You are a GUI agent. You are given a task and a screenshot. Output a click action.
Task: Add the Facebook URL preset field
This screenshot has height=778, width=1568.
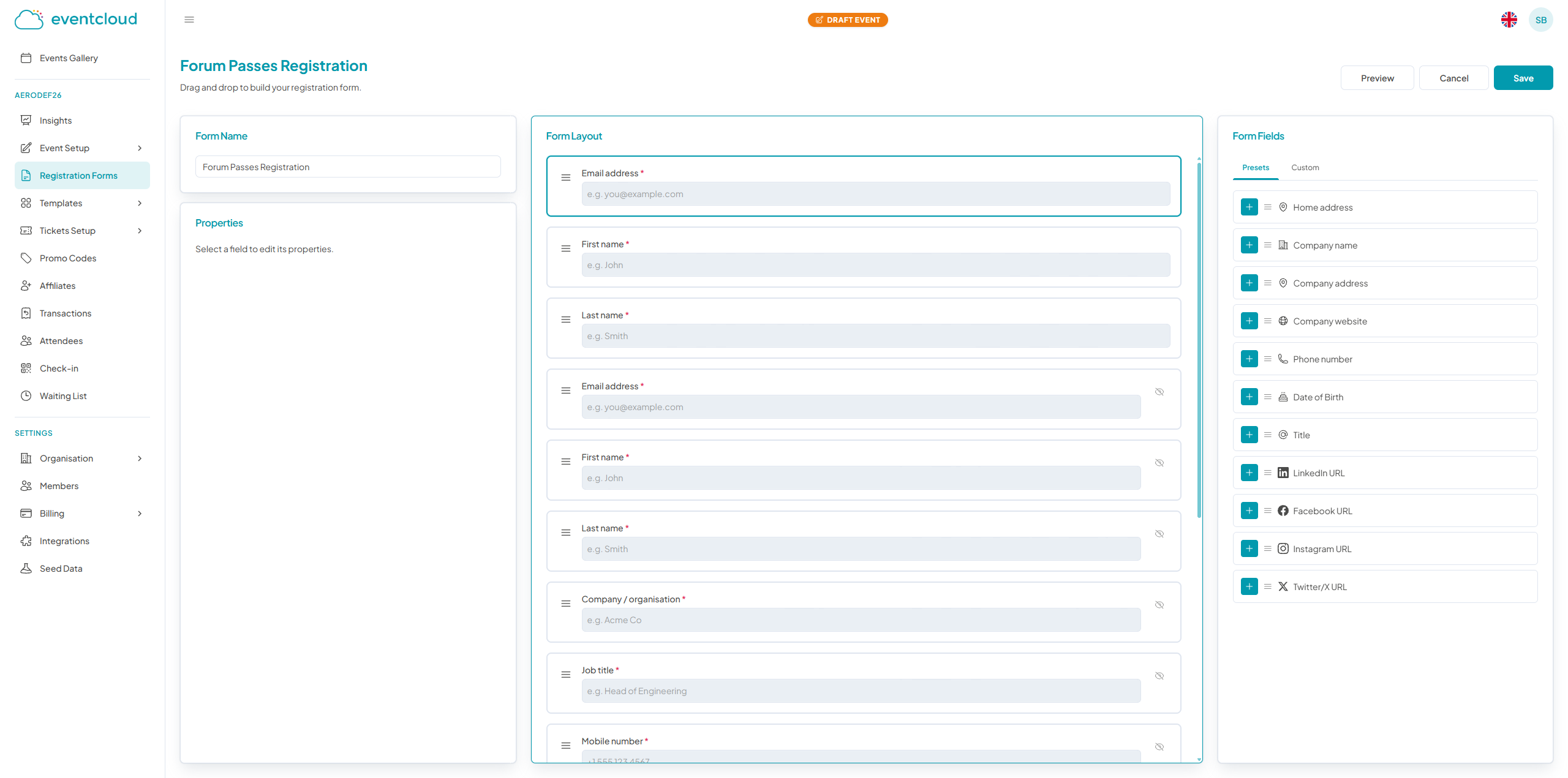point(1249,511)
